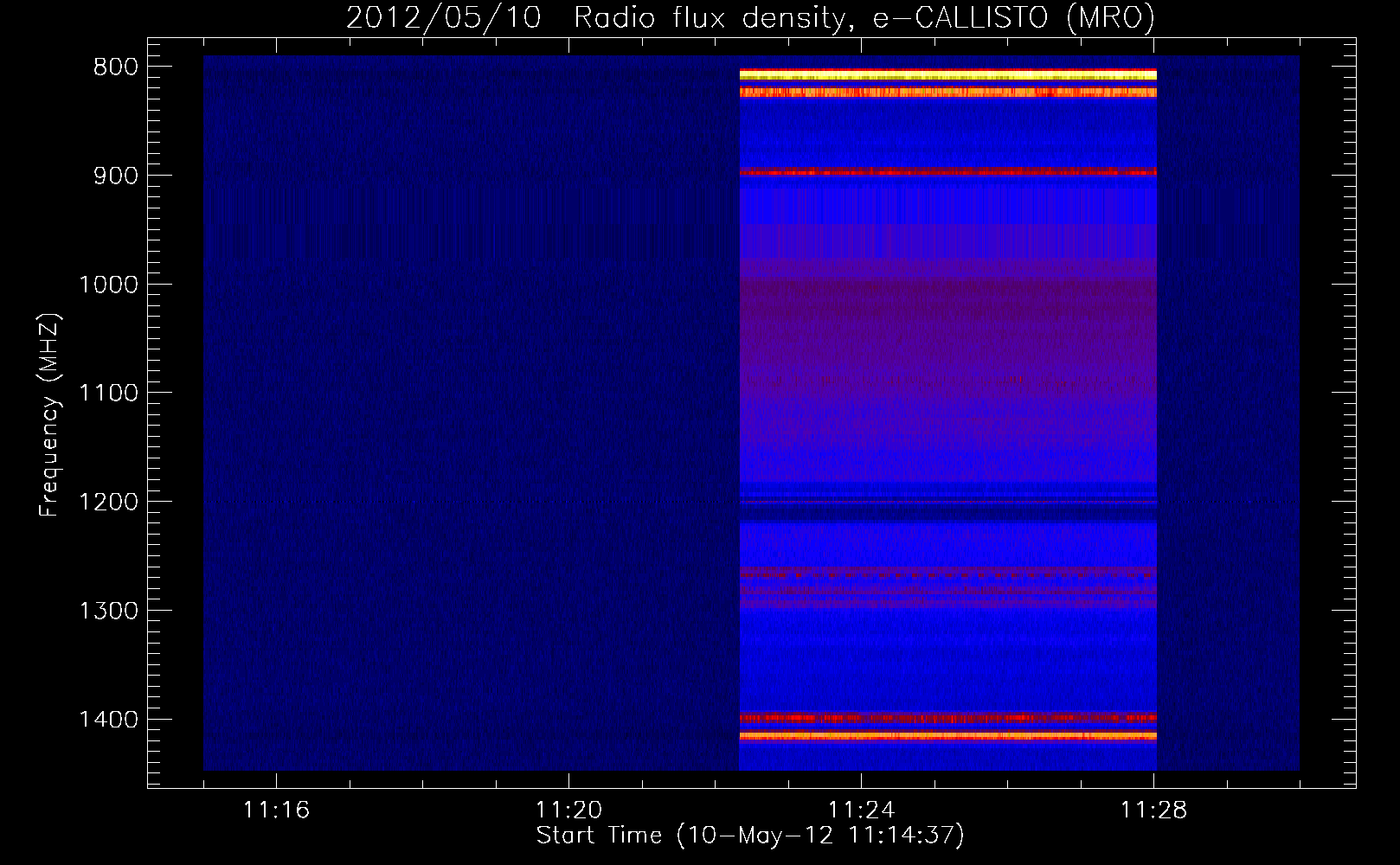Screen dimensions: 1400x865
Task: Click the thin red line at 1200 MHz
Action: pyautogui.click(x=948, y=502)
